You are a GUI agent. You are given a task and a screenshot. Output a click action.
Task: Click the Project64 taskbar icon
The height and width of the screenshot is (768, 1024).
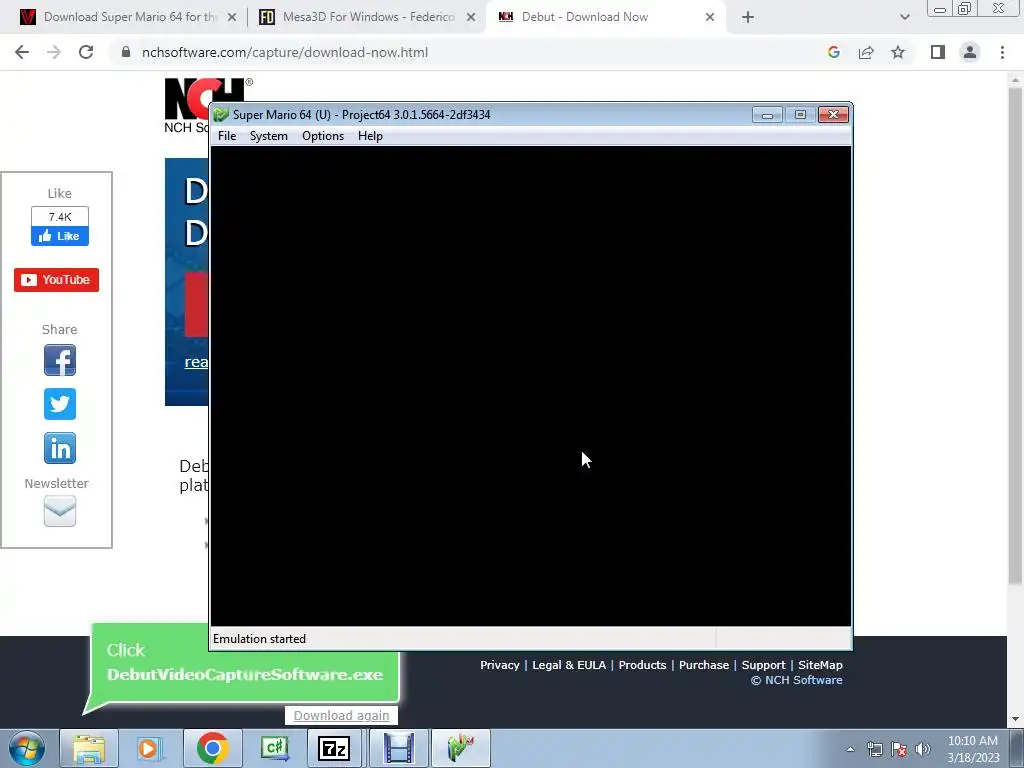(x=460, y=748)
